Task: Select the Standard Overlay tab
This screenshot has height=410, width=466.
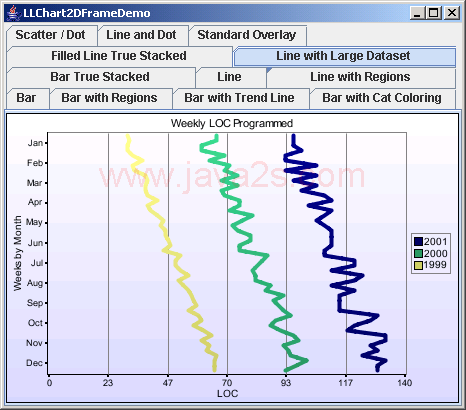Action: click(247, 35)
